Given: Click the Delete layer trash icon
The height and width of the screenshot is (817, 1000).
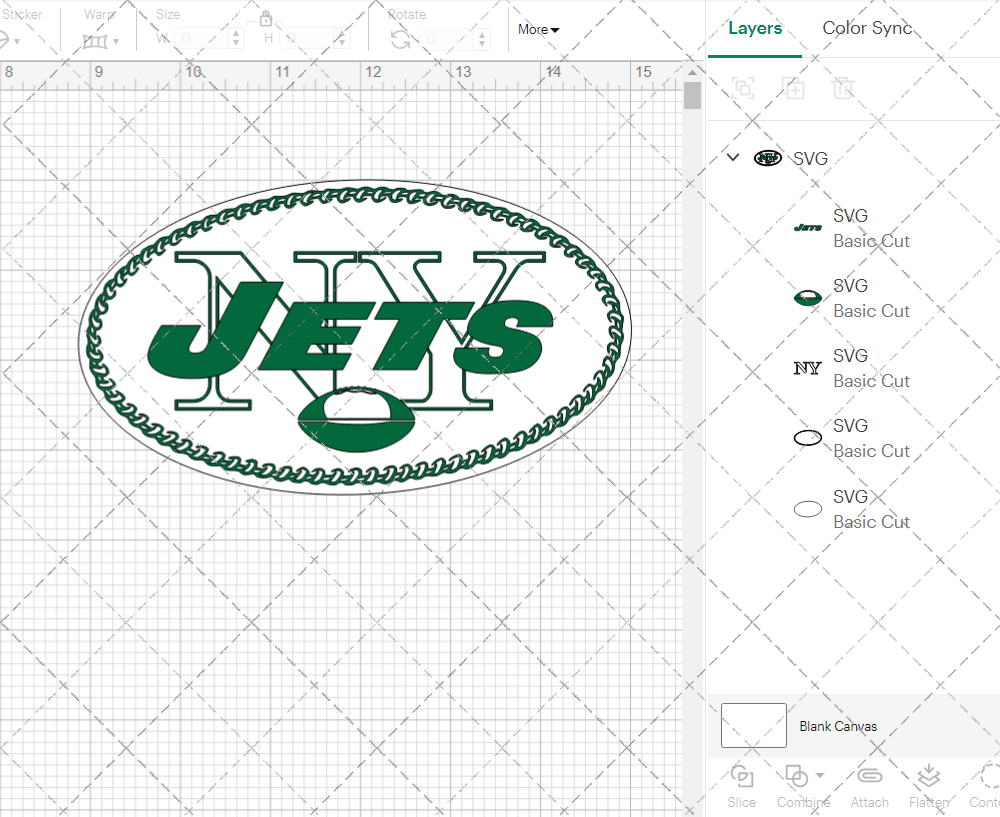Looking at the screenshot, I should click(x=843, y=88).
